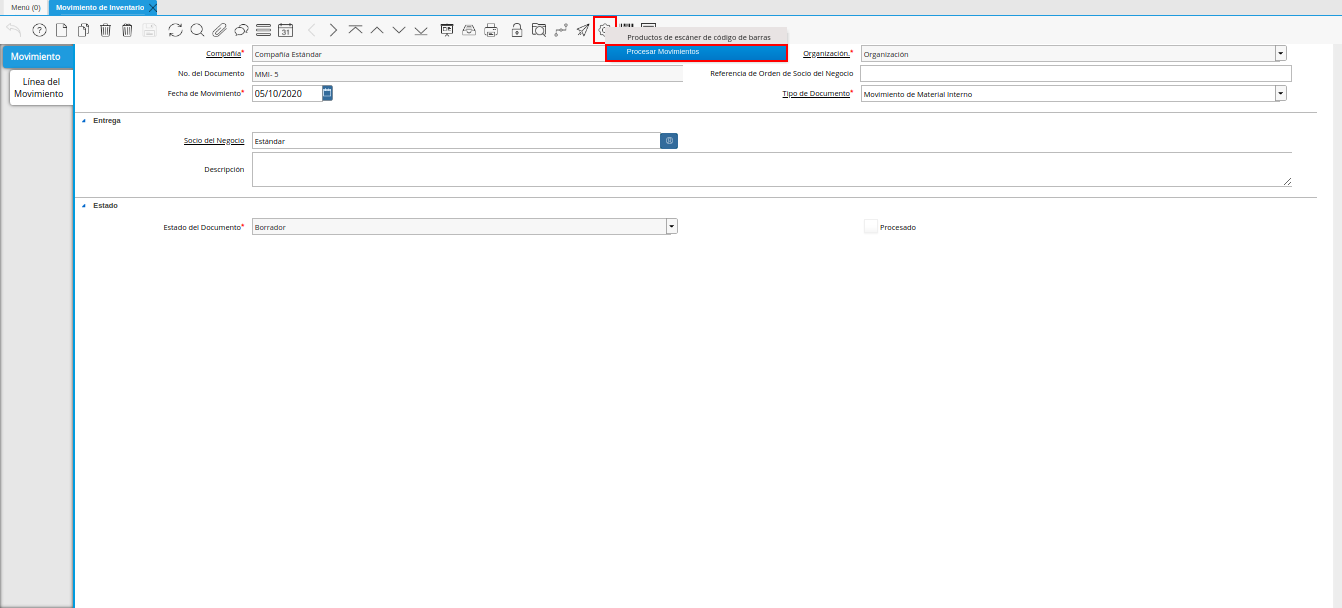Open the active workflows icon
1342x608 pixels.
[561, 30]
